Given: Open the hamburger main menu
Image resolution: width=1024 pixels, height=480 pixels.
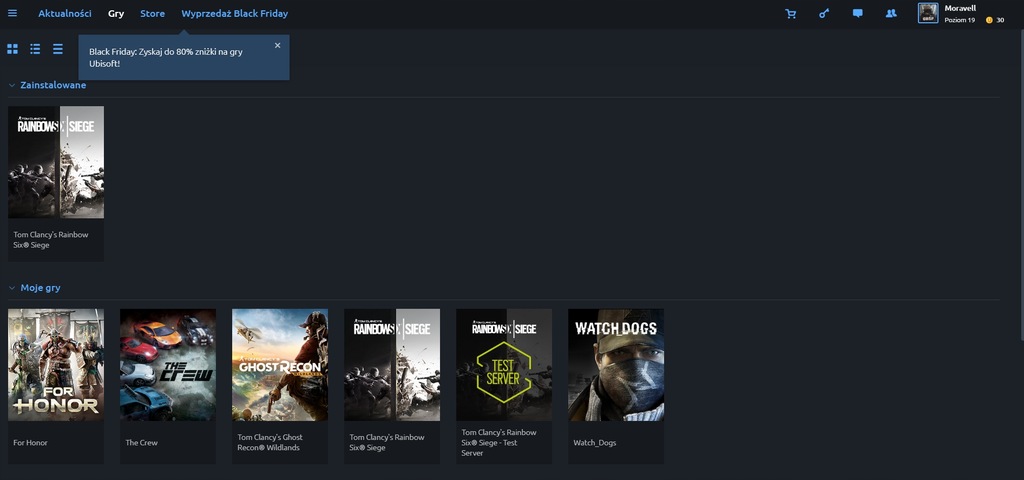Looking at the screenshot, I should pos(12,13).
